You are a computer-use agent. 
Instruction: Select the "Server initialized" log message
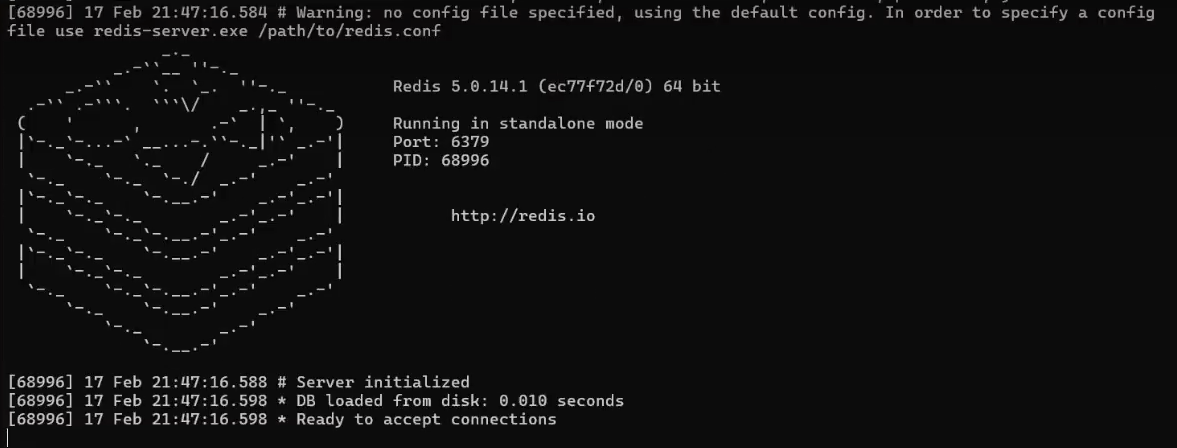click(383, 382)
